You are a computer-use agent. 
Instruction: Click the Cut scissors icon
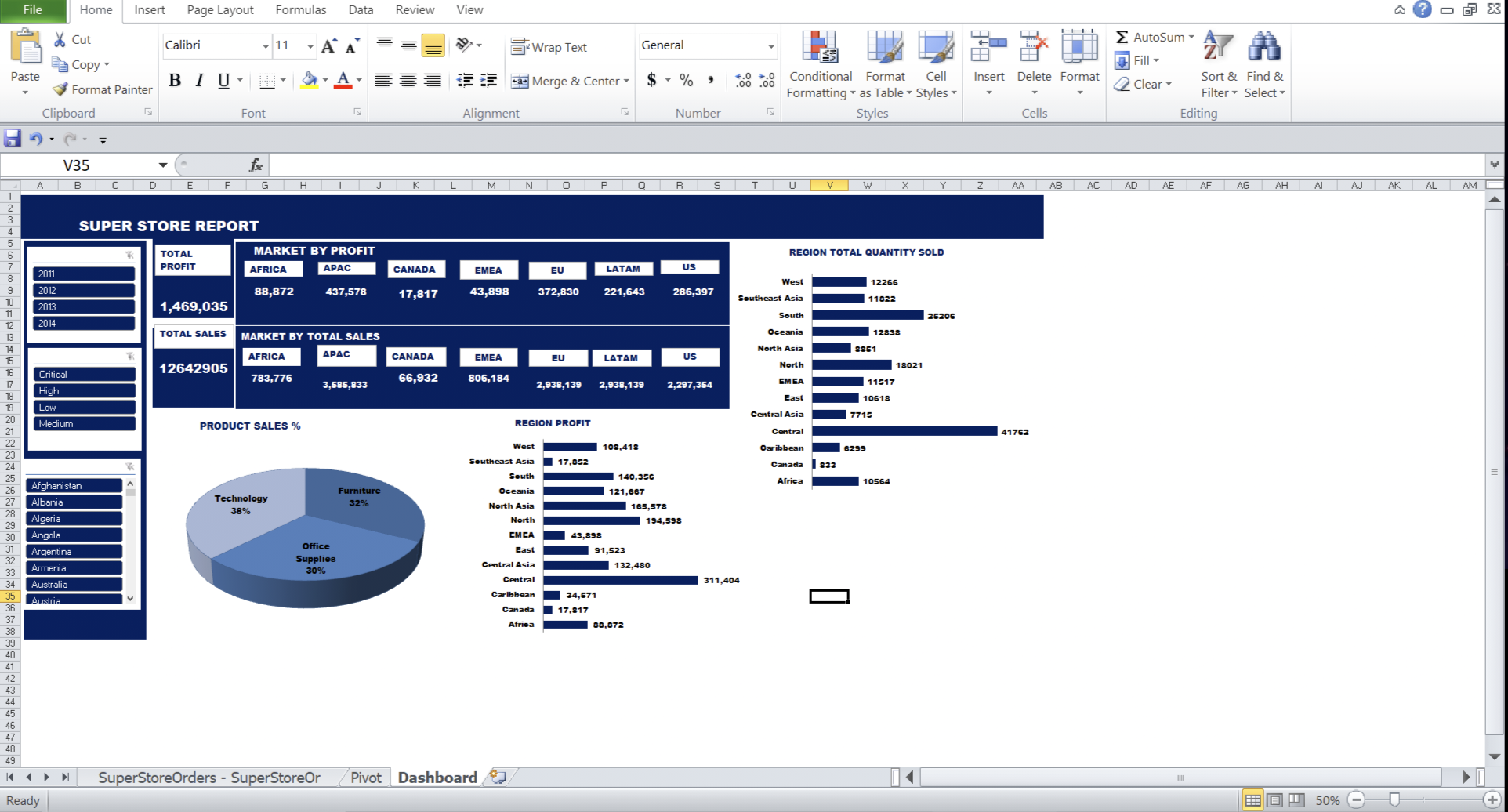click(60, 39)
